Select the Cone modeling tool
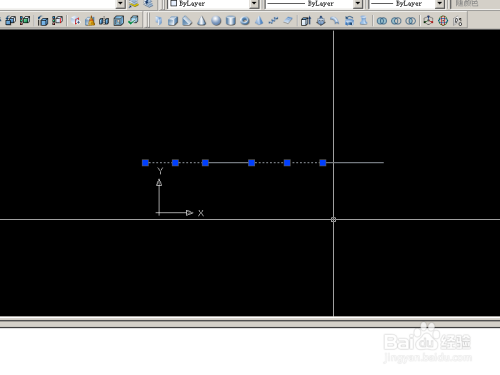 (201, 21)
